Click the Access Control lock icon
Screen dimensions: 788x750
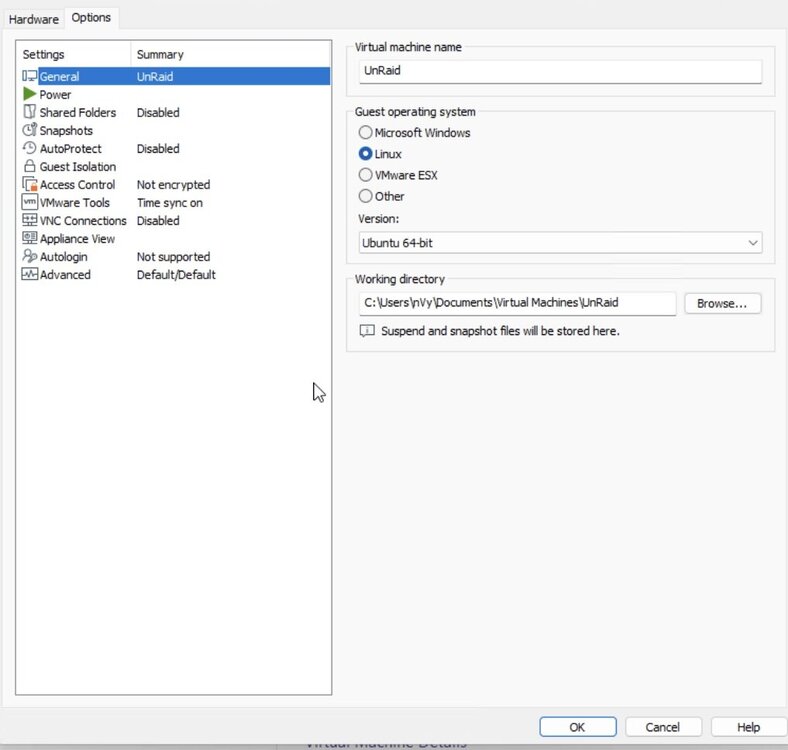coord(30,184)
